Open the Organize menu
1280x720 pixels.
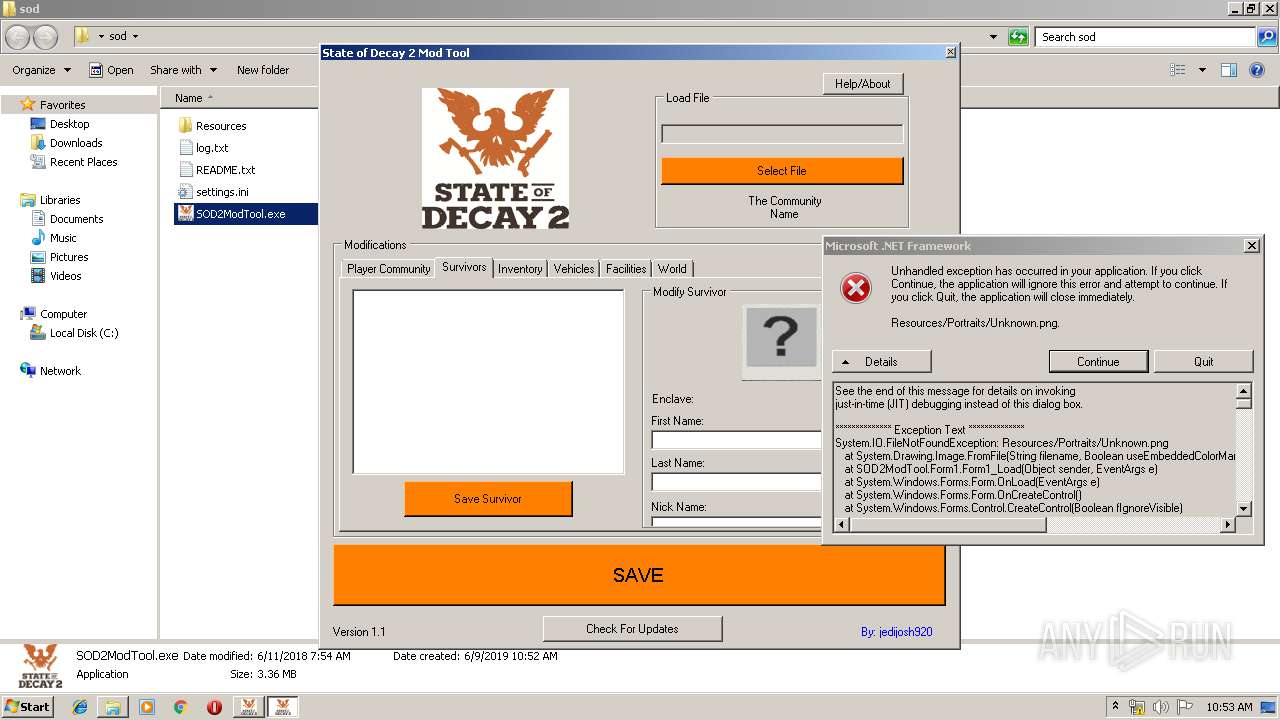click(x=41, y=70)
